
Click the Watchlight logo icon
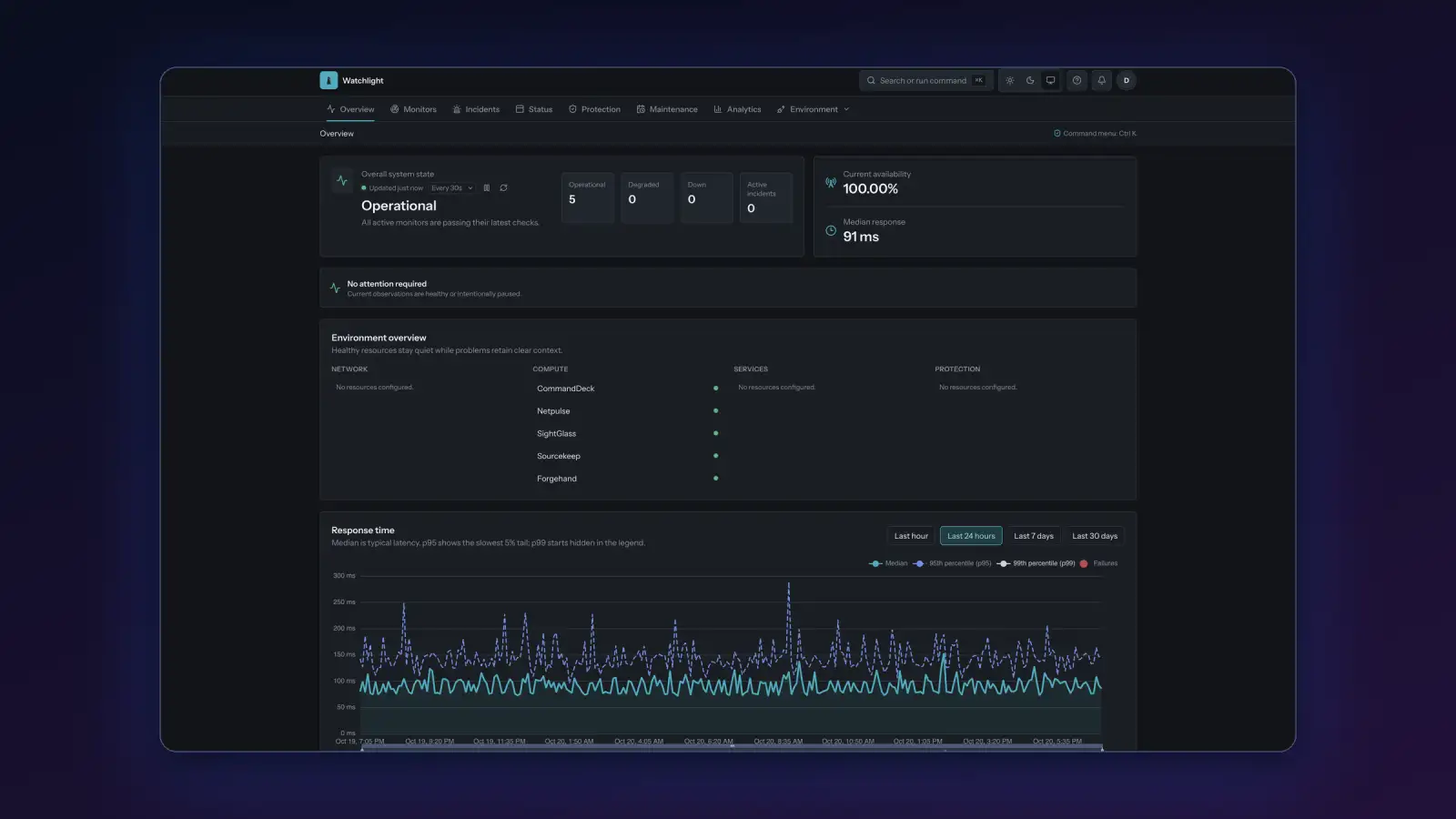[329, 80]
